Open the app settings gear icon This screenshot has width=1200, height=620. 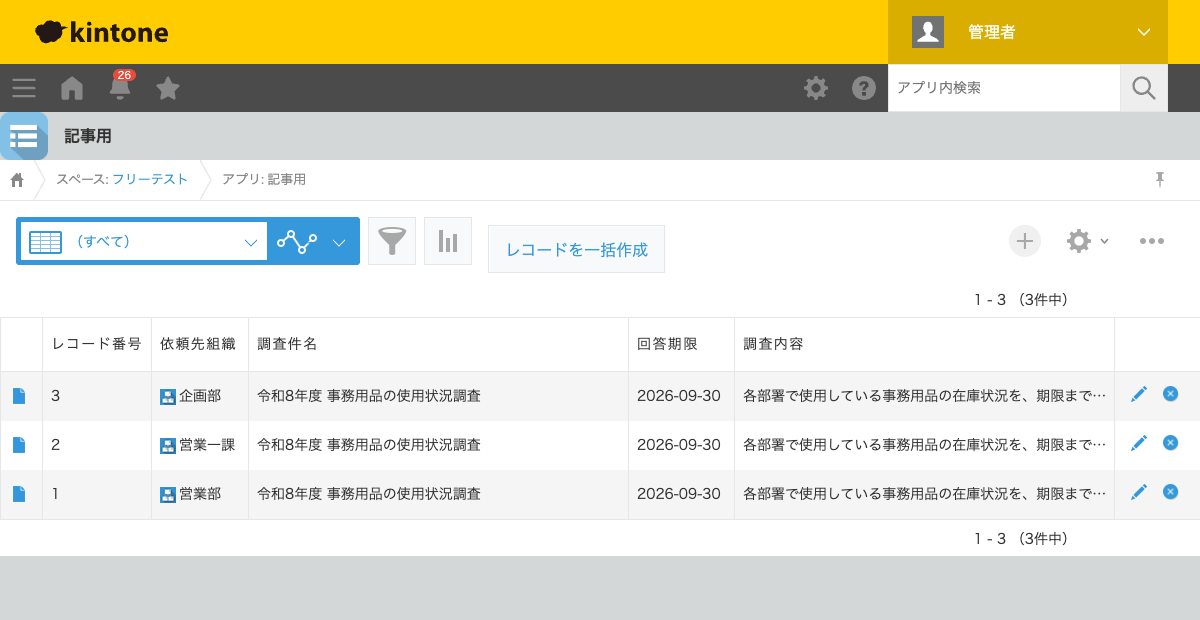tap(1078, 241)
